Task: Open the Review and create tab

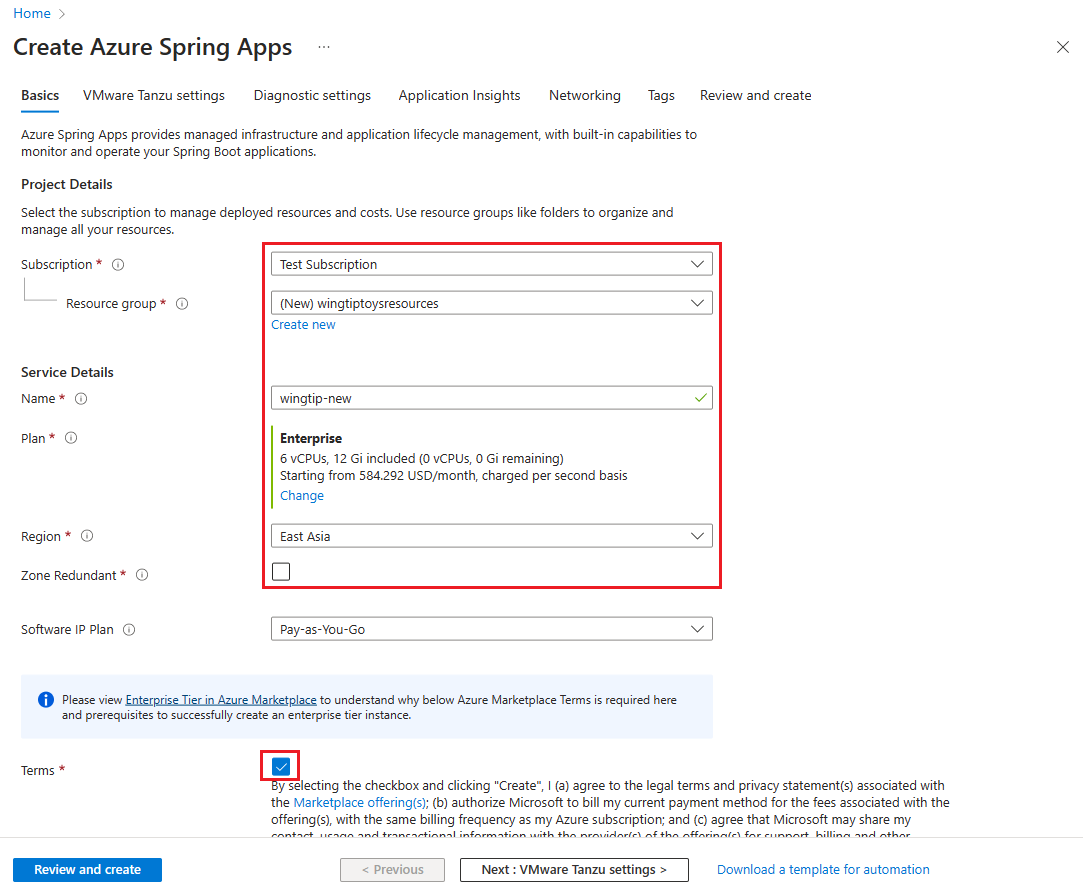Action: coord(756,95)
